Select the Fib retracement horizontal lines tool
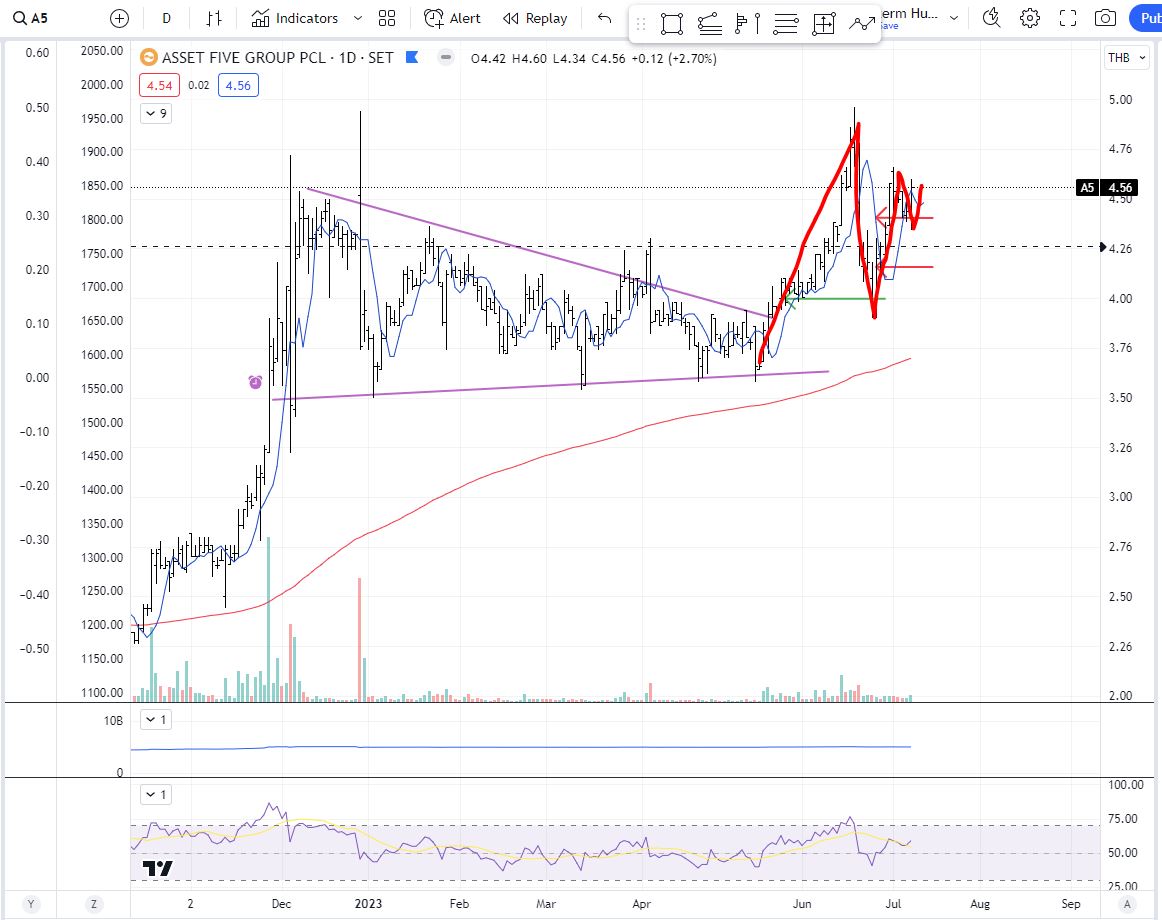This screenshot has width=1162, height=920. pos(786,24)
